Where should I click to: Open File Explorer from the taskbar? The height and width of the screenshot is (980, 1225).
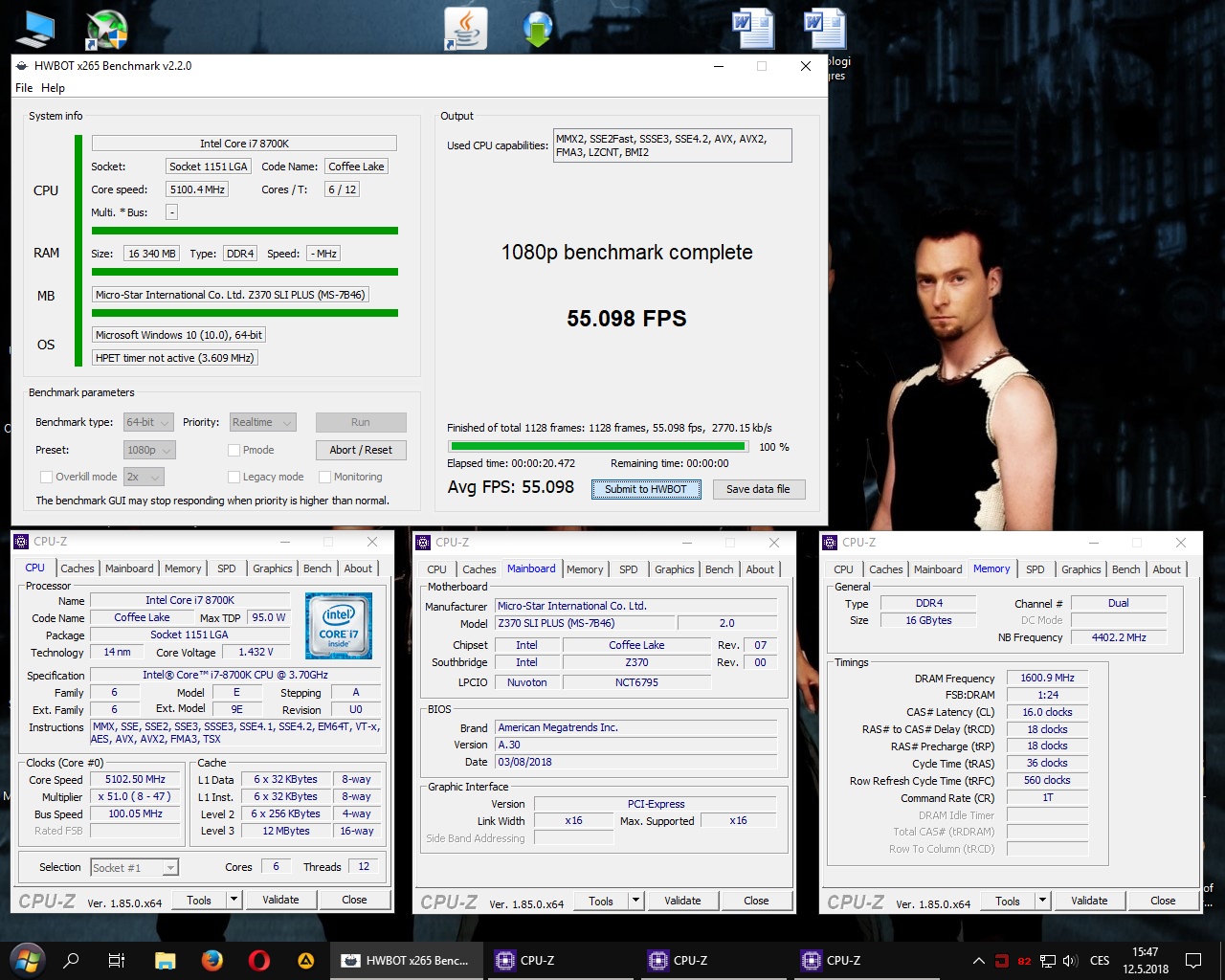pos(165,960)
